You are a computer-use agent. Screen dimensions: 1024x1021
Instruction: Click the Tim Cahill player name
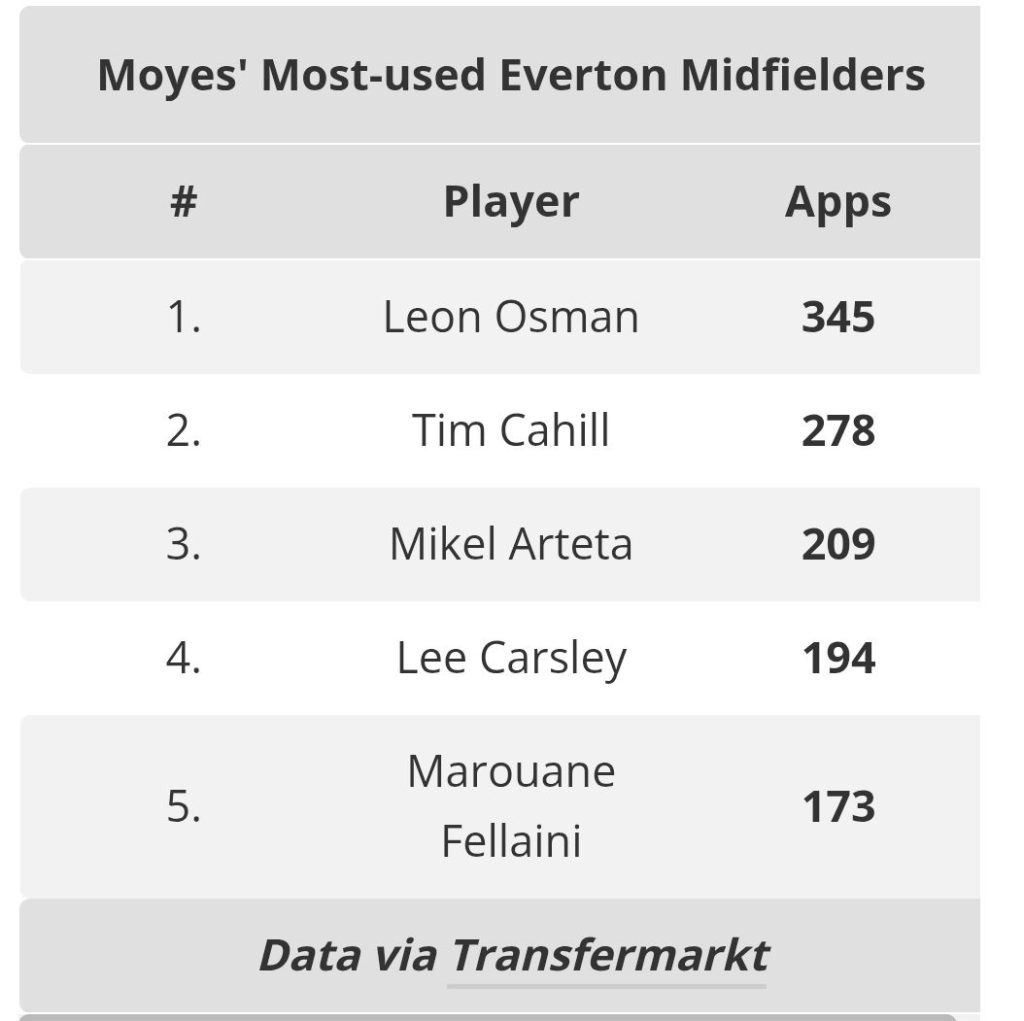[511, 431]
